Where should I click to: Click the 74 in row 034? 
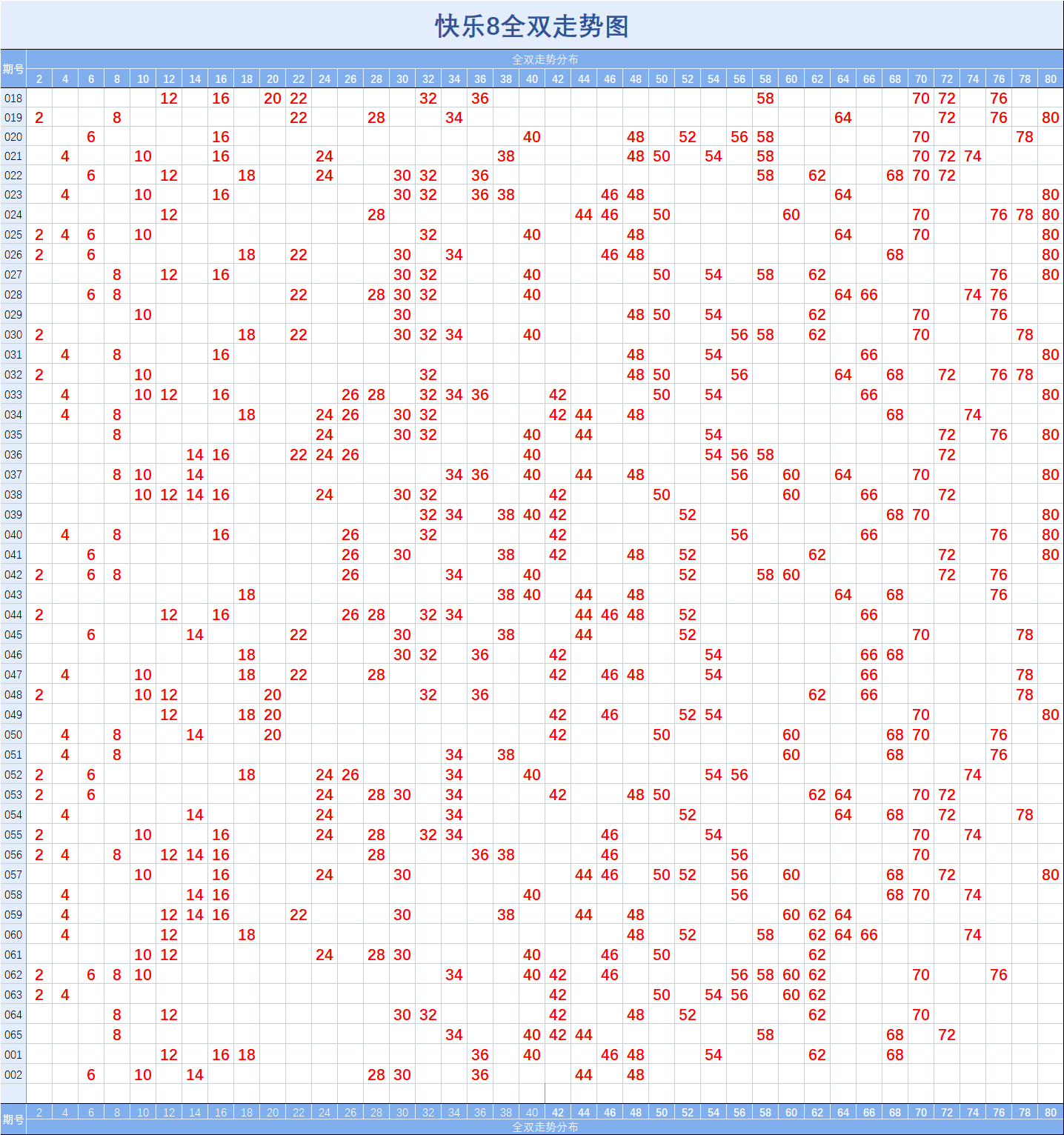(973, 414)
